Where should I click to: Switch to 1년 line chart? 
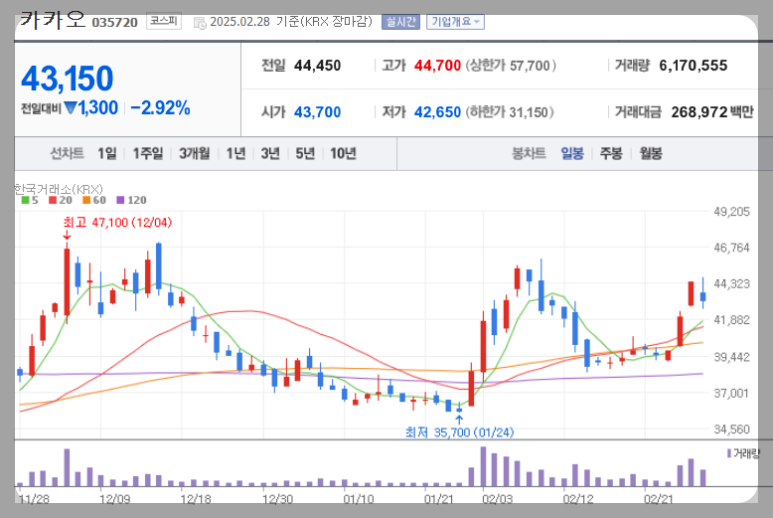coord(236,154)
